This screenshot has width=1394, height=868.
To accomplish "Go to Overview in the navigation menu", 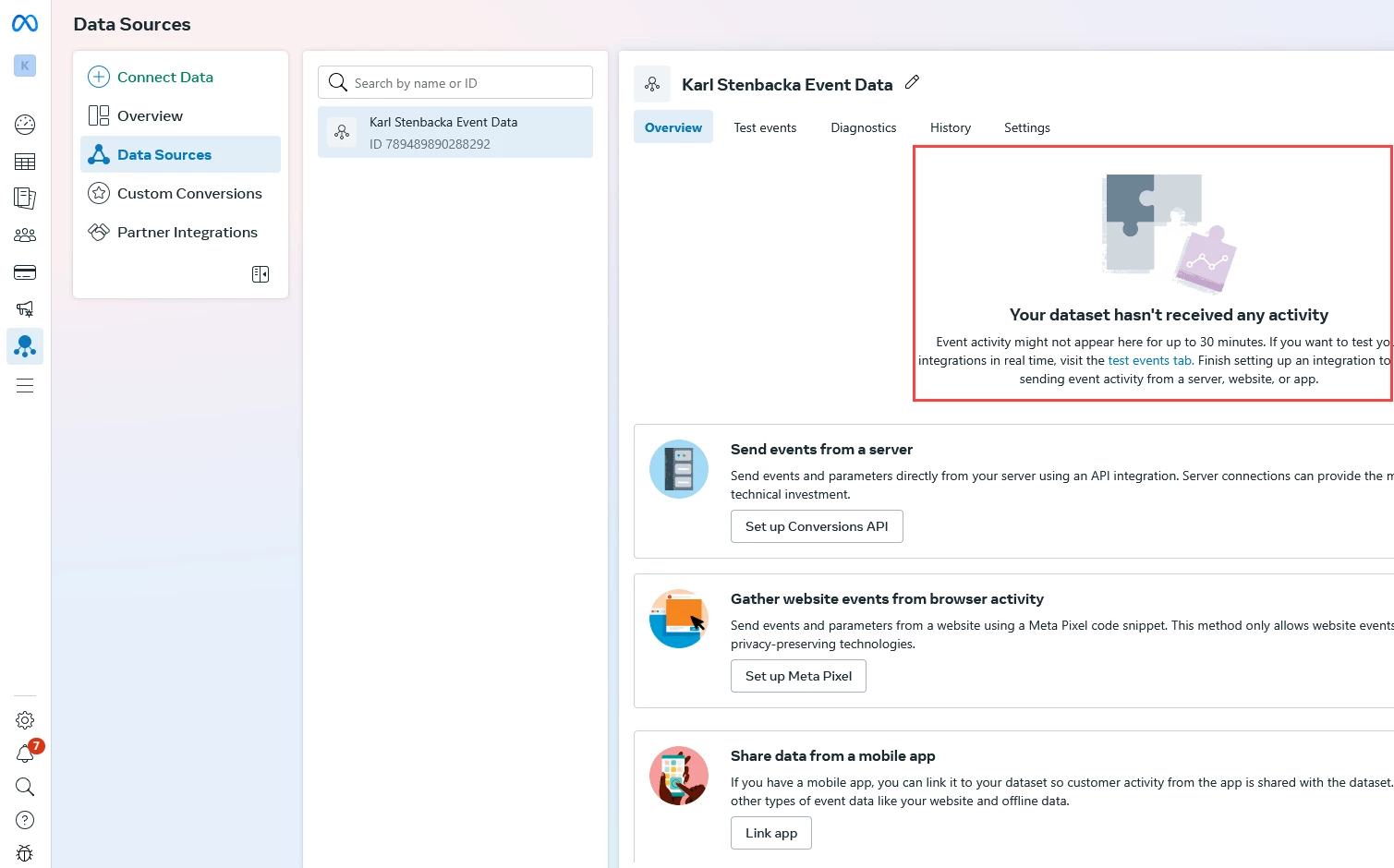I will tap(180, 115).
